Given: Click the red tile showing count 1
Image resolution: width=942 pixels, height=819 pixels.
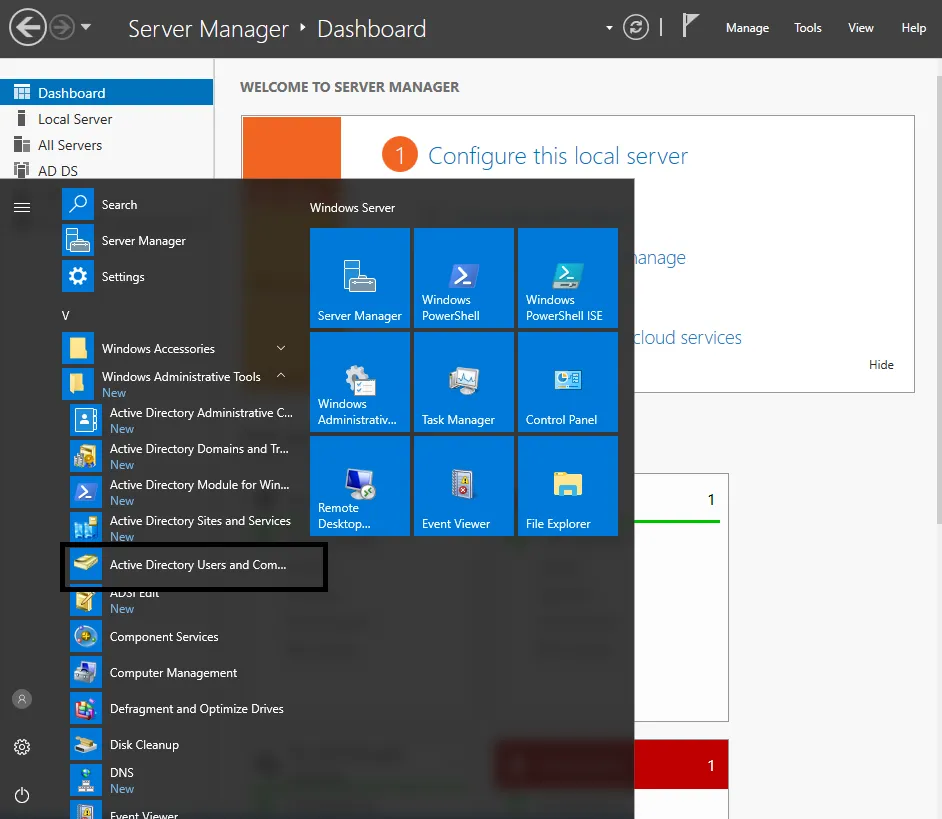Looking at the screenshot, I should tap(681, 764).
